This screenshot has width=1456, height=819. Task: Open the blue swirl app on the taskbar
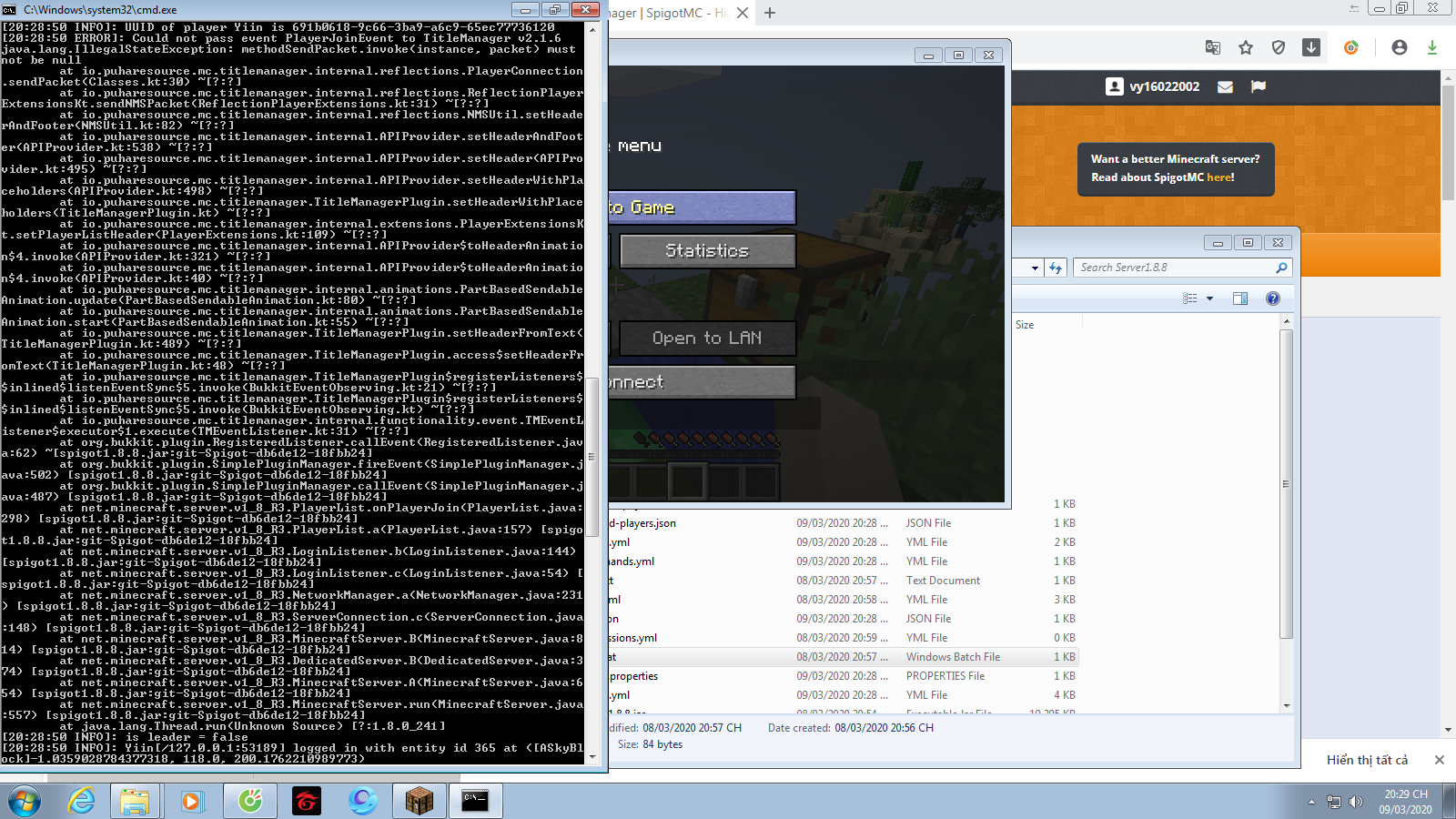pos(363,801)
